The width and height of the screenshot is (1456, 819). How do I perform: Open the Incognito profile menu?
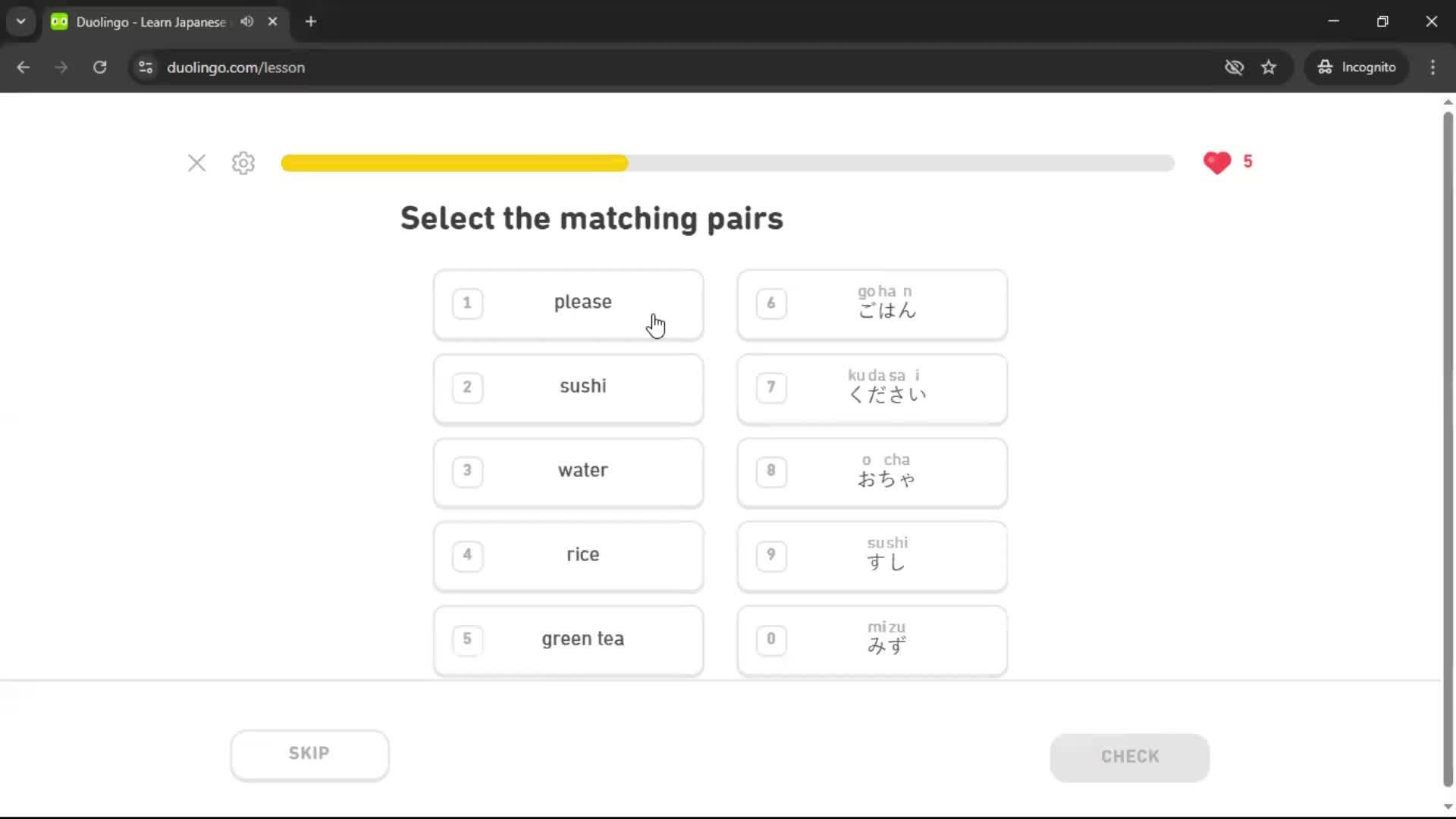(x=1357, y=67)
